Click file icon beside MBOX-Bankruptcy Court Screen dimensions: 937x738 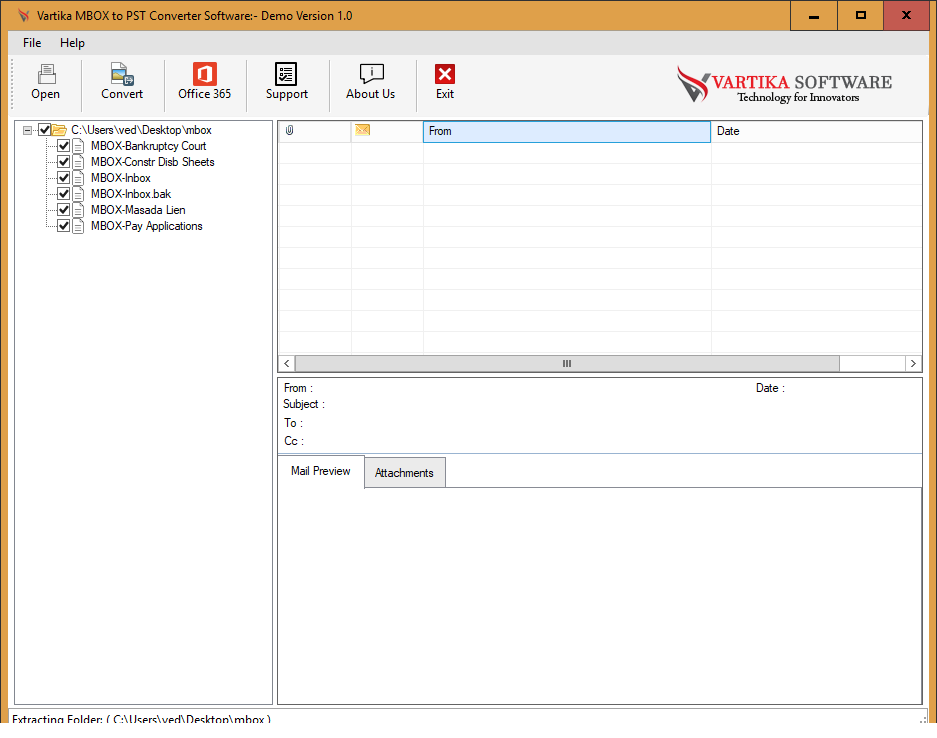[78, 146]
